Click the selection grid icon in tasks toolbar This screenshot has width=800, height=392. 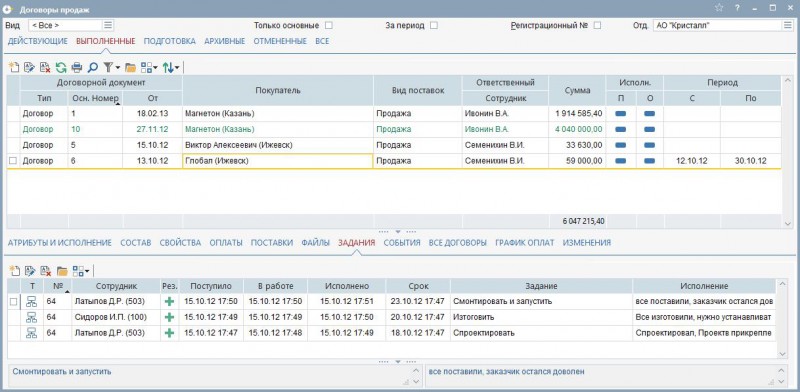pos(78,271)
